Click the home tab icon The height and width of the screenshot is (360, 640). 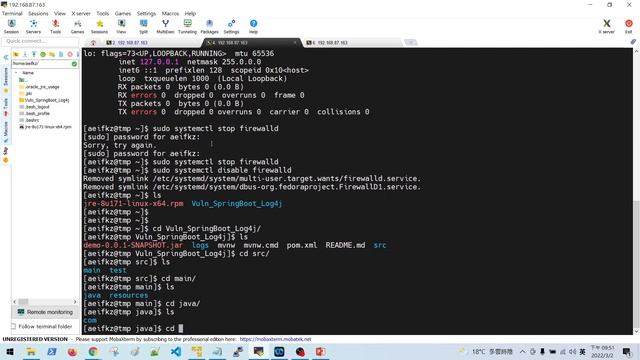pyautogui.click(x=93, y=42)
